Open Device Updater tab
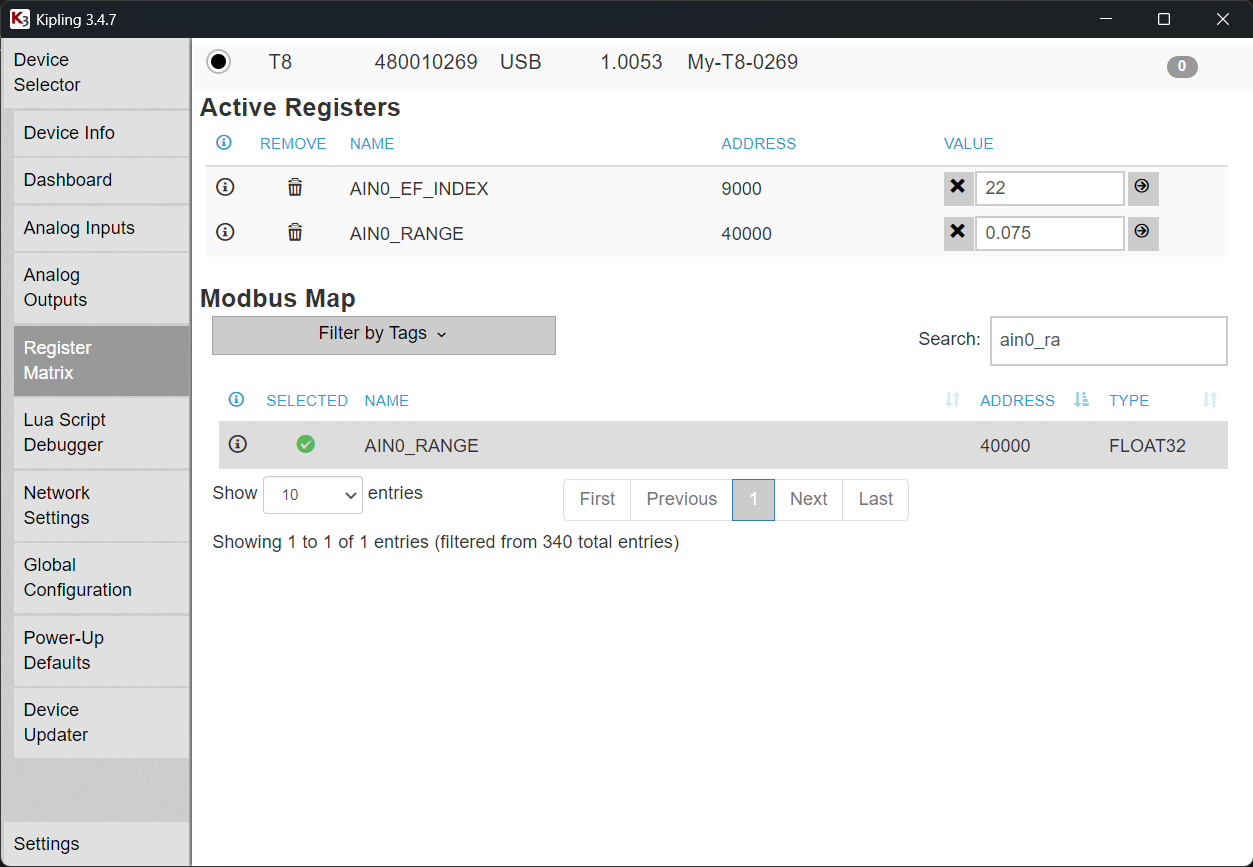 (x=101, y=722)
